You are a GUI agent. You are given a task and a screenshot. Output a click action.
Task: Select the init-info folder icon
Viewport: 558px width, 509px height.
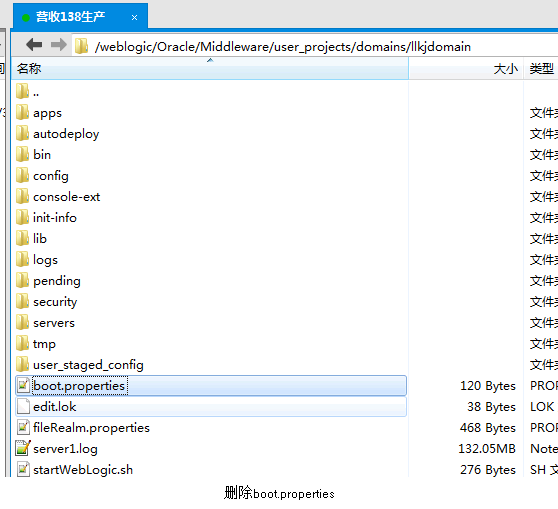(22, 217)
